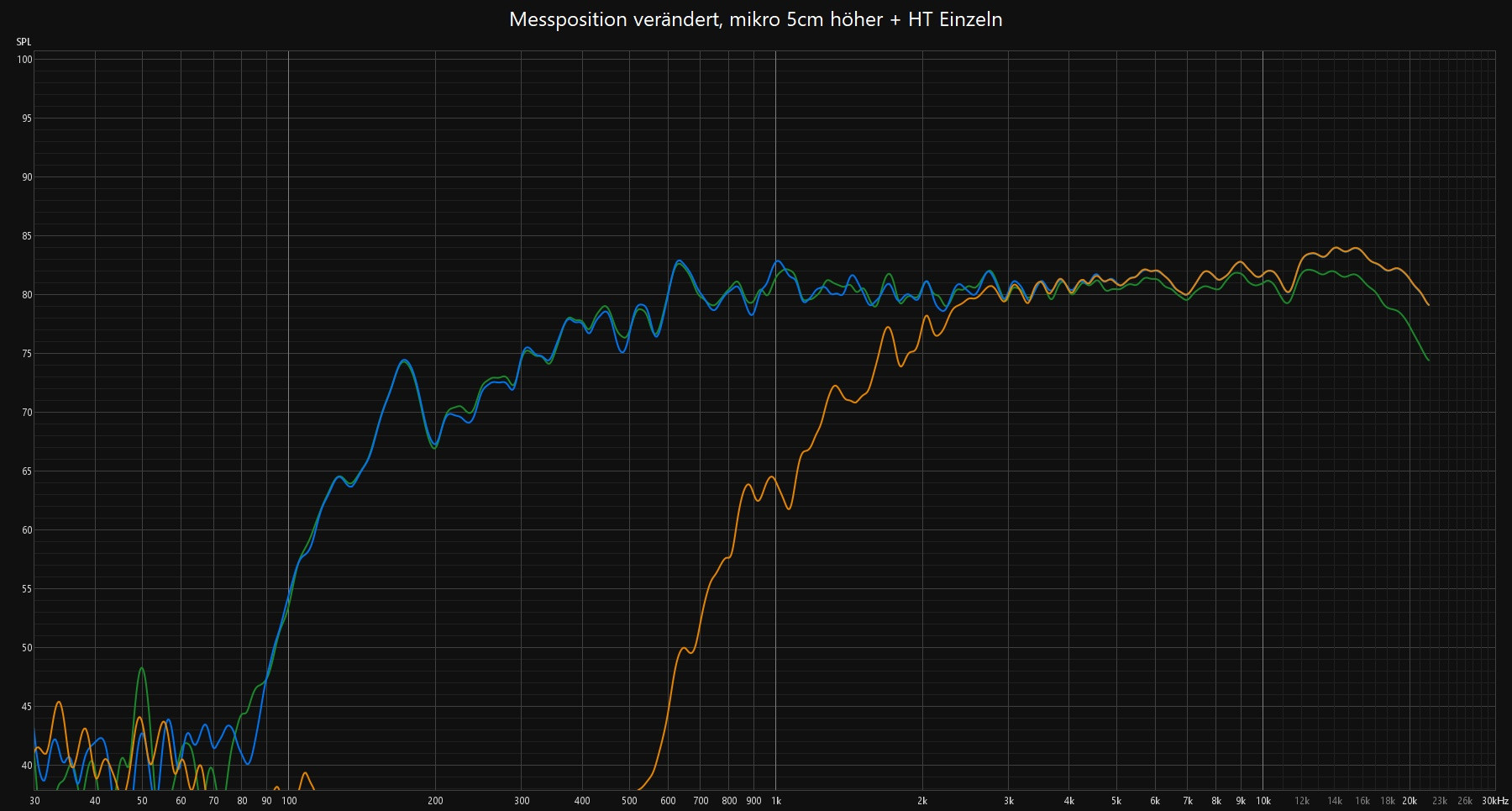The width and height of the screenshot is (1512, 811).
Task: Click the graph title about Messposition verändert
Action: point(755,19)
